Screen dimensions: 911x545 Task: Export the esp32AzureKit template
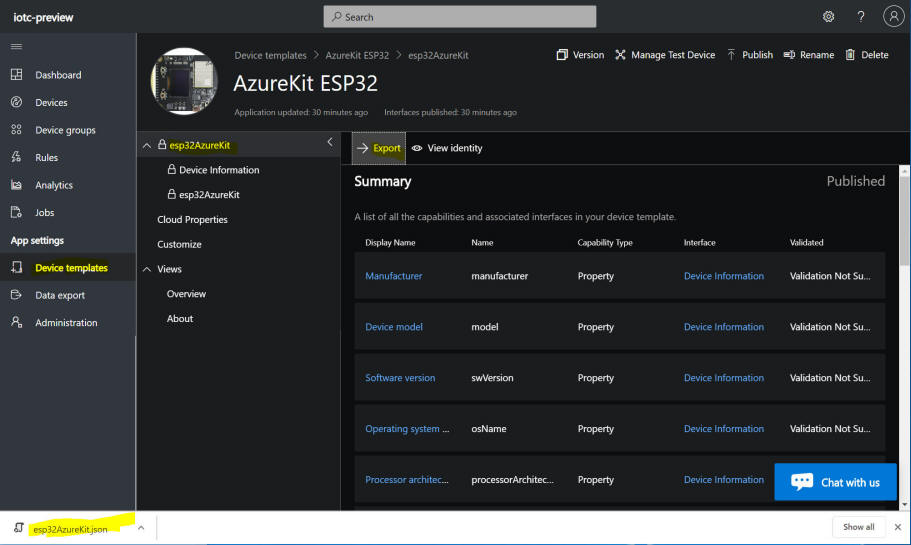[379, 148]
